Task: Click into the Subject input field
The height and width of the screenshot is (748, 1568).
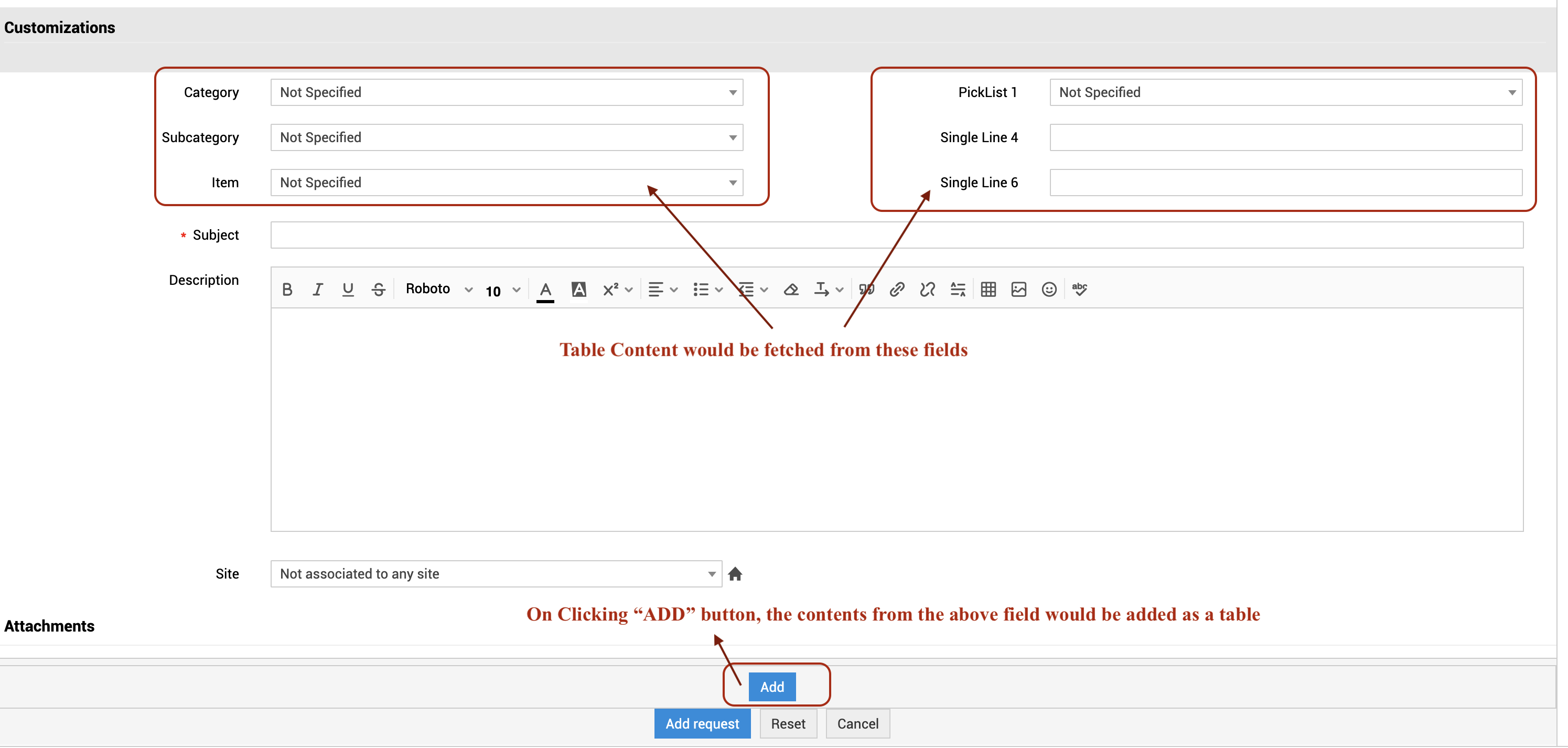Action: 896,236
